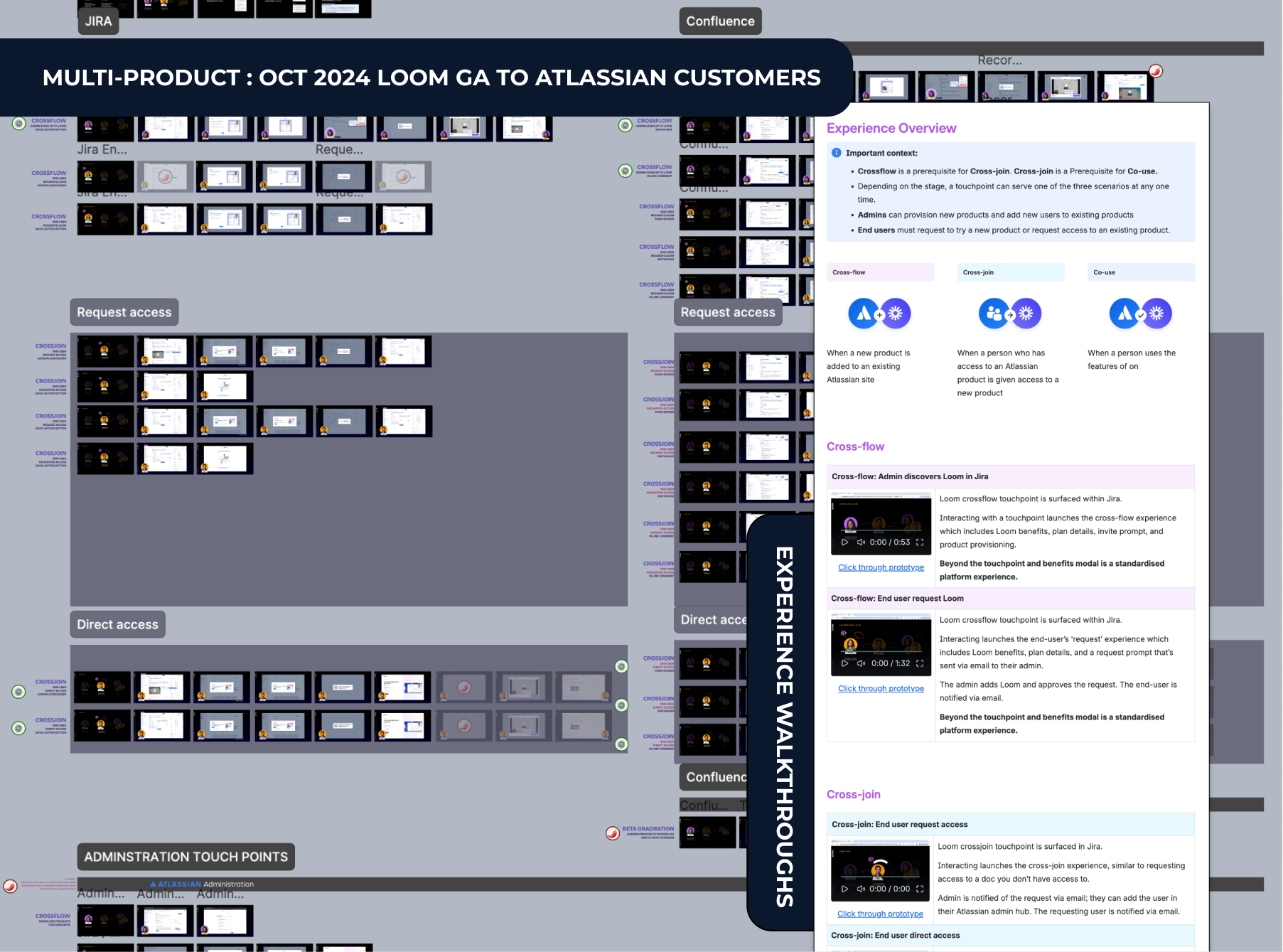Select the ADMINSTRATION TOUCH POINTS label

click(186, 857)
